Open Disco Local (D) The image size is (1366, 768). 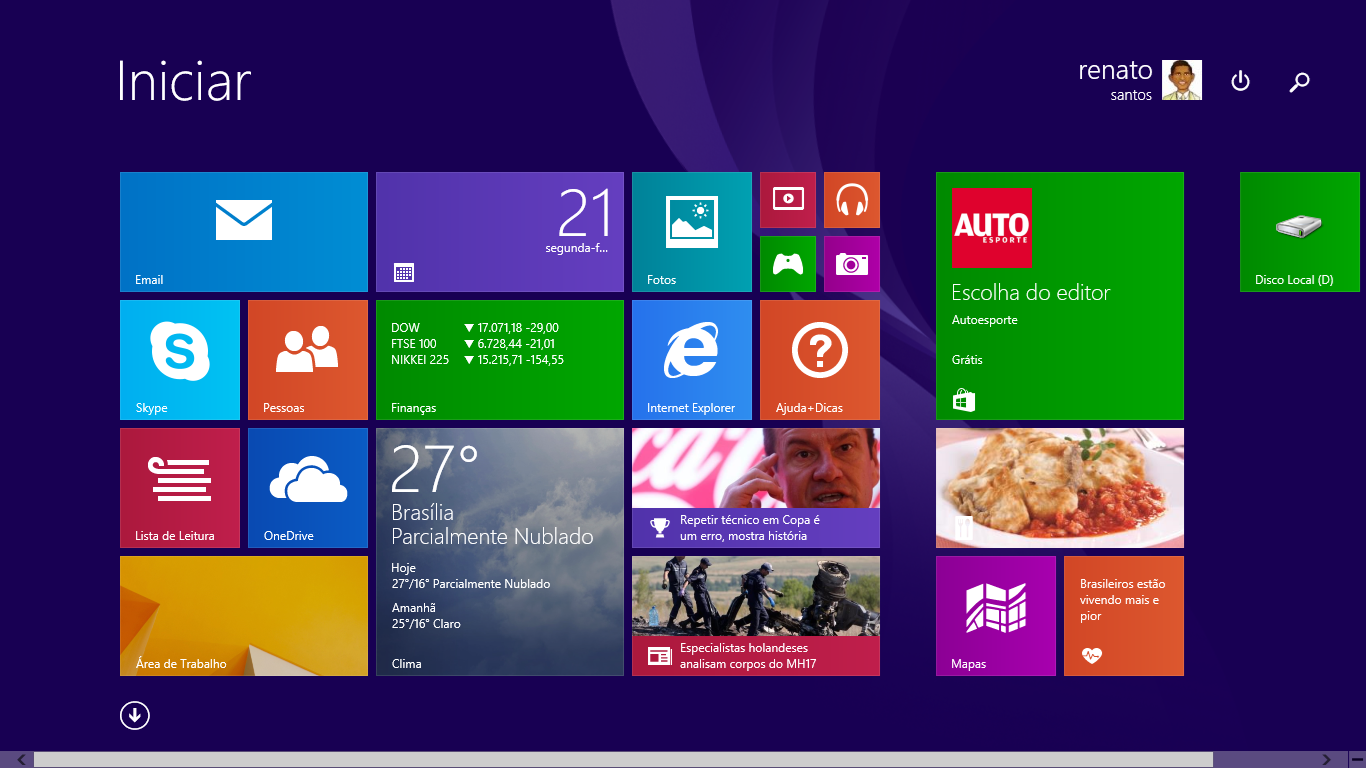pyautogui.click(x=1299, y=231)
